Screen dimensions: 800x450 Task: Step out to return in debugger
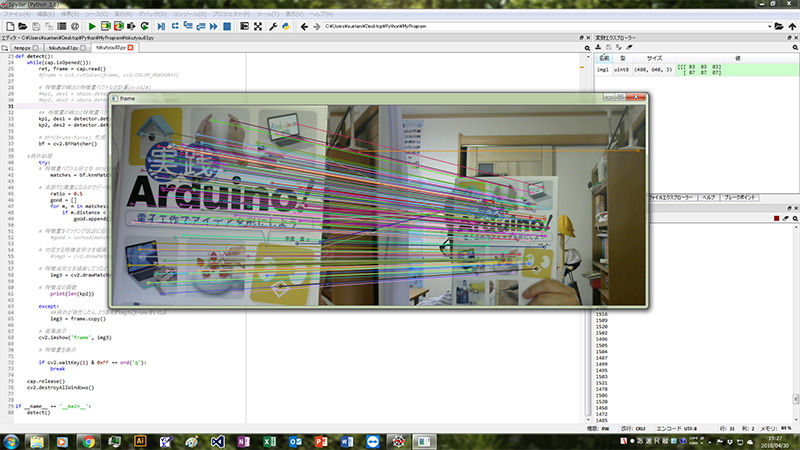coord(201,26)
